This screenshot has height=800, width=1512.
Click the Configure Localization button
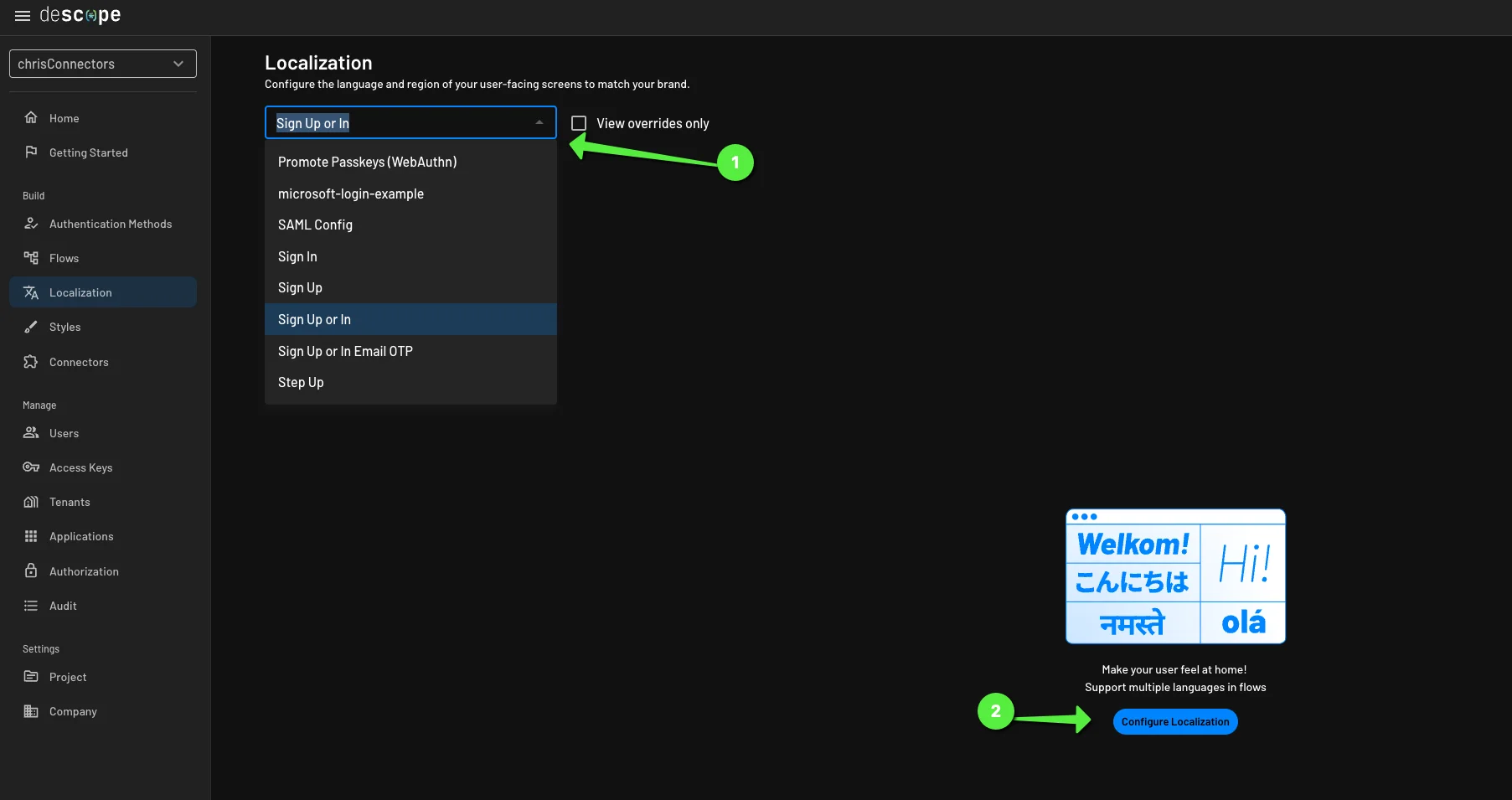(1175, 721)
